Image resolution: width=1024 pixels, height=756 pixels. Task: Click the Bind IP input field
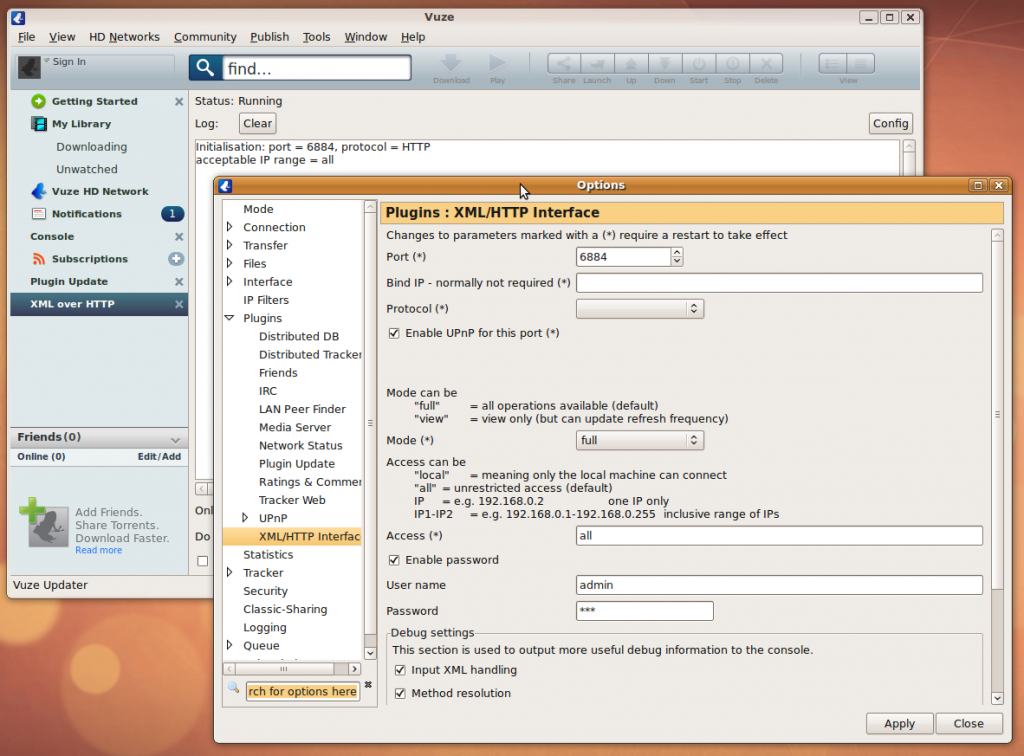[x=779, y=283]
